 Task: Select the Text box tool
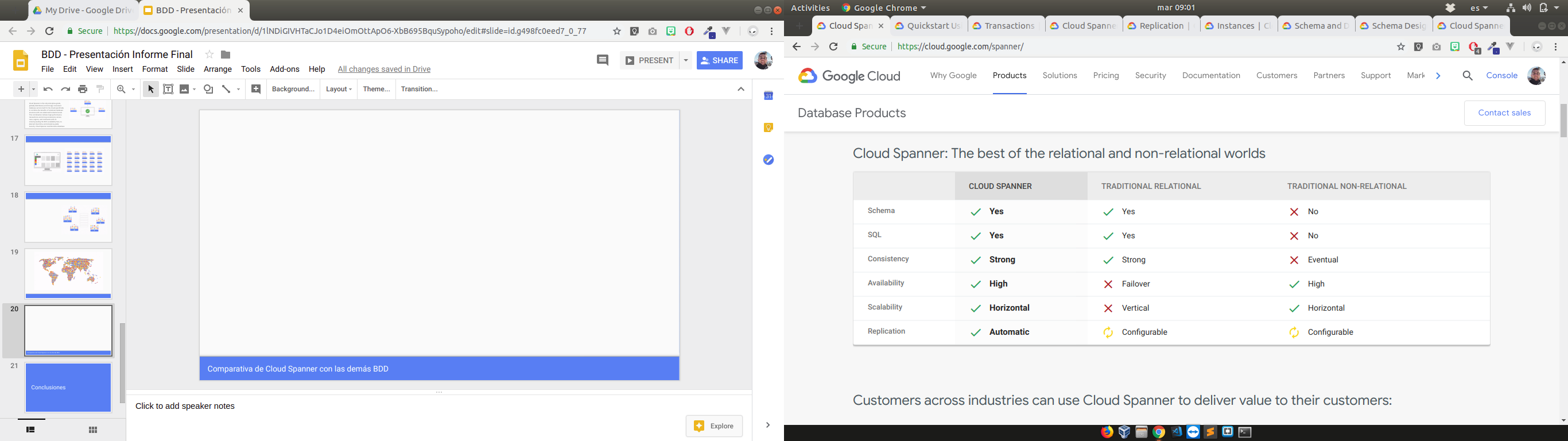(169, 90)
